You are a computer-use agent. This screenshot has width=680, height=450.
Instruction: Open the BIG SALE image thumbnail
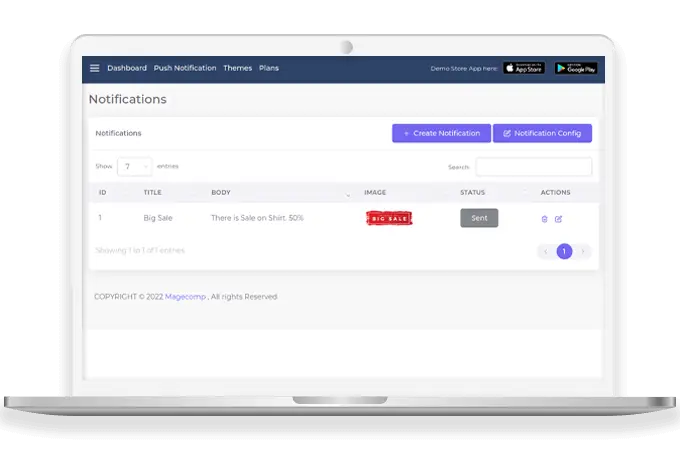pos(389,218)
